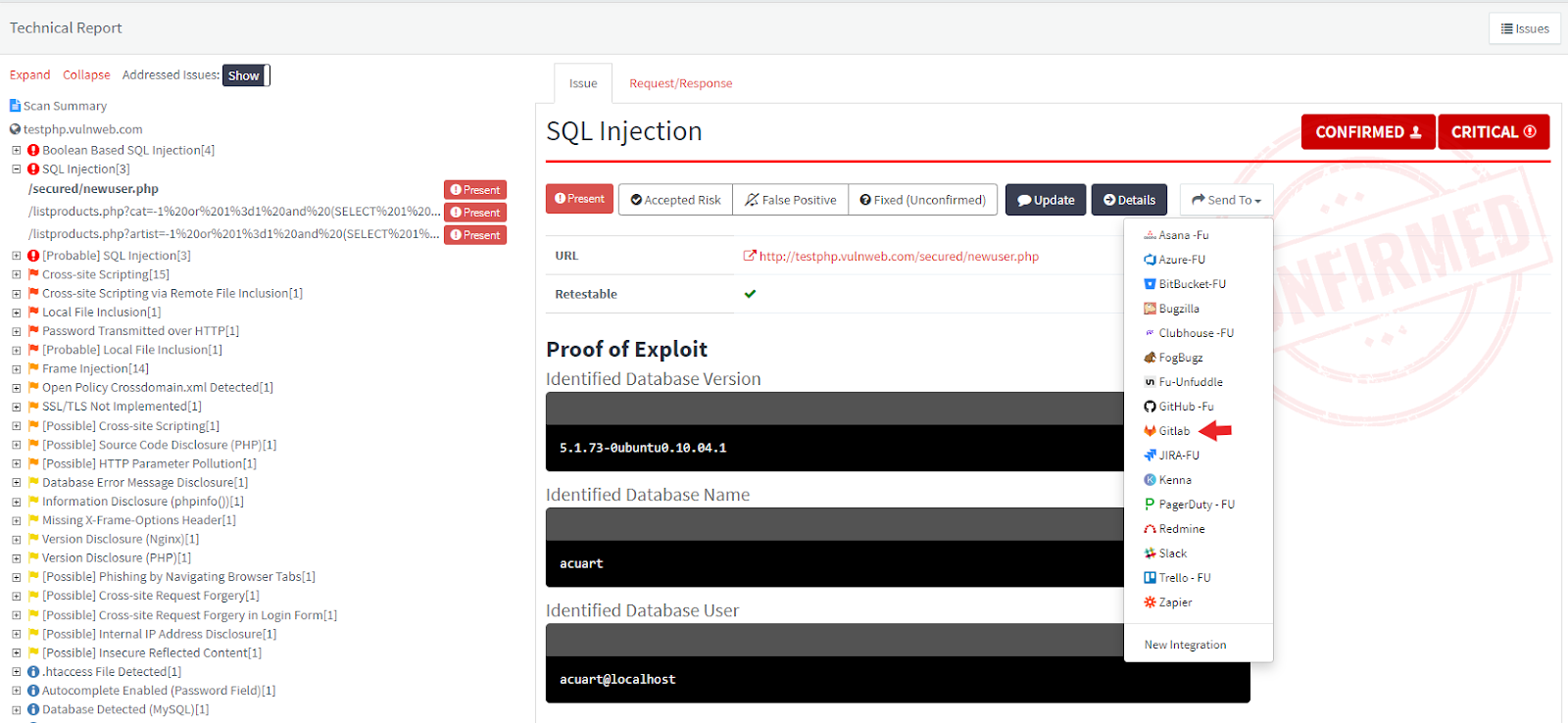Click the Clubhouse -FU icon
This screenshot has height=723, width=1568.
click(x=1150, y=333)
